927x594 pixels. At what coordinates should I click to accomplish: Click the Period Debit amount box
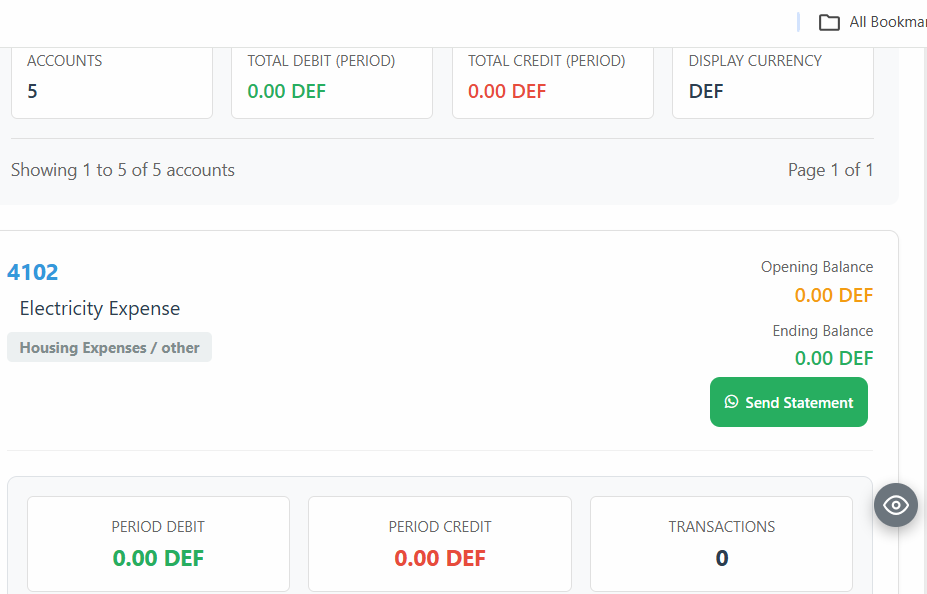click(158, 543)
